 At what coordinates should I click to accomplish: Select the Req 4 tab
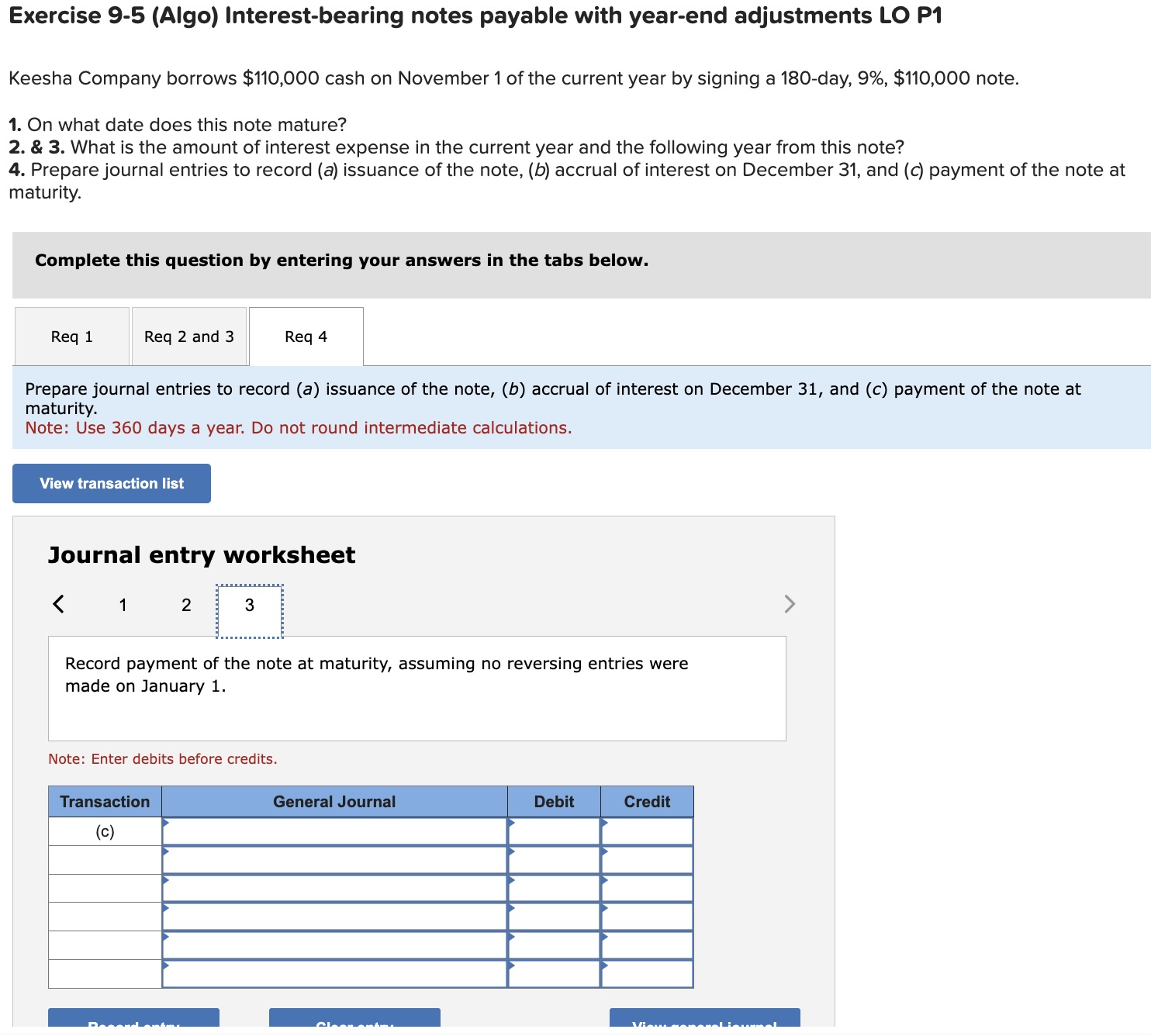coord(306,336)
